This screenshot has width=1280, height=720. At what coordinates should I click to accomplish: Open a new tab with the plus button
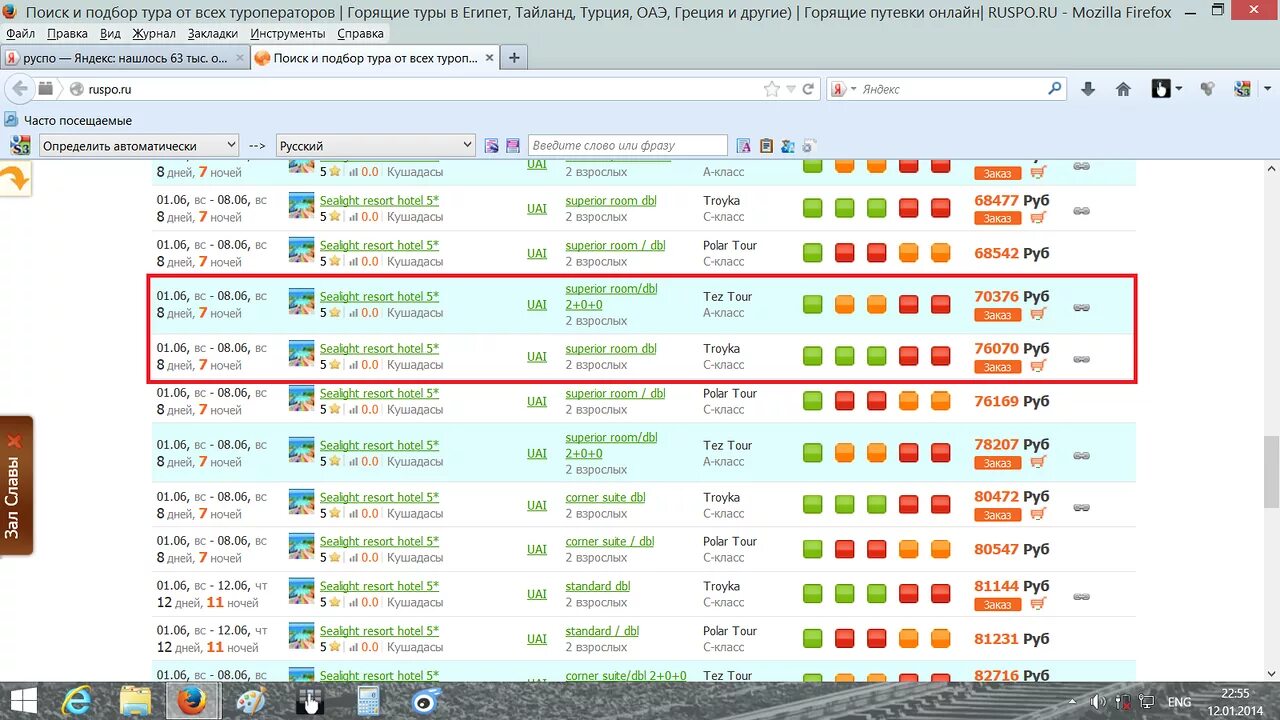[x=514, y=58]
